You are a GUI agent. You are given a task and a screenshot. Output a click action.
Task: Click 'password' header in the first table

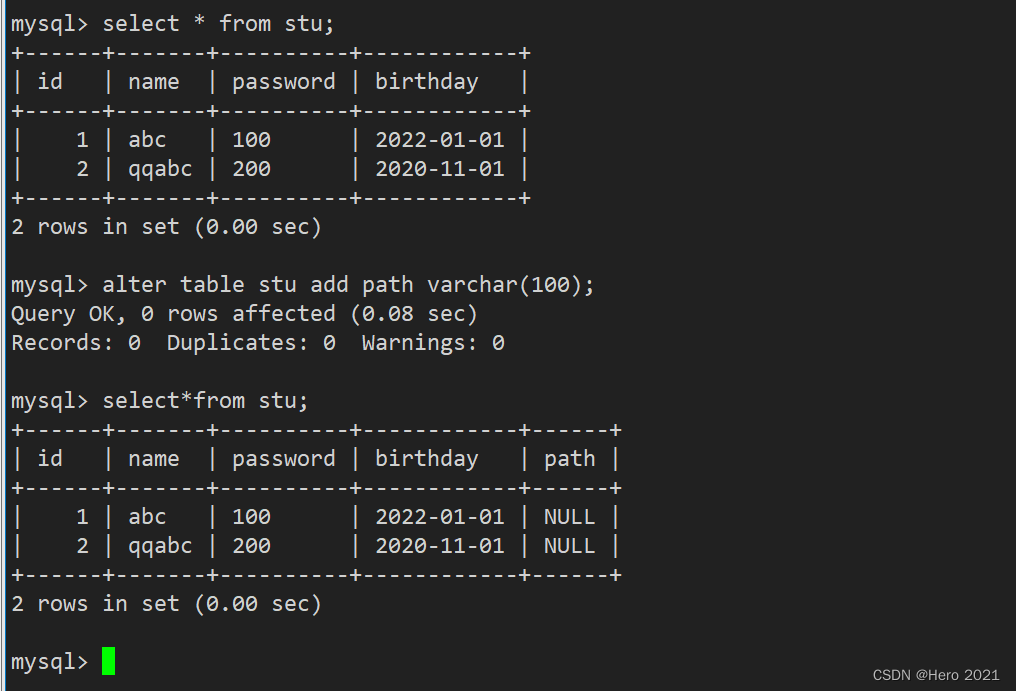(x=284, y=82)
